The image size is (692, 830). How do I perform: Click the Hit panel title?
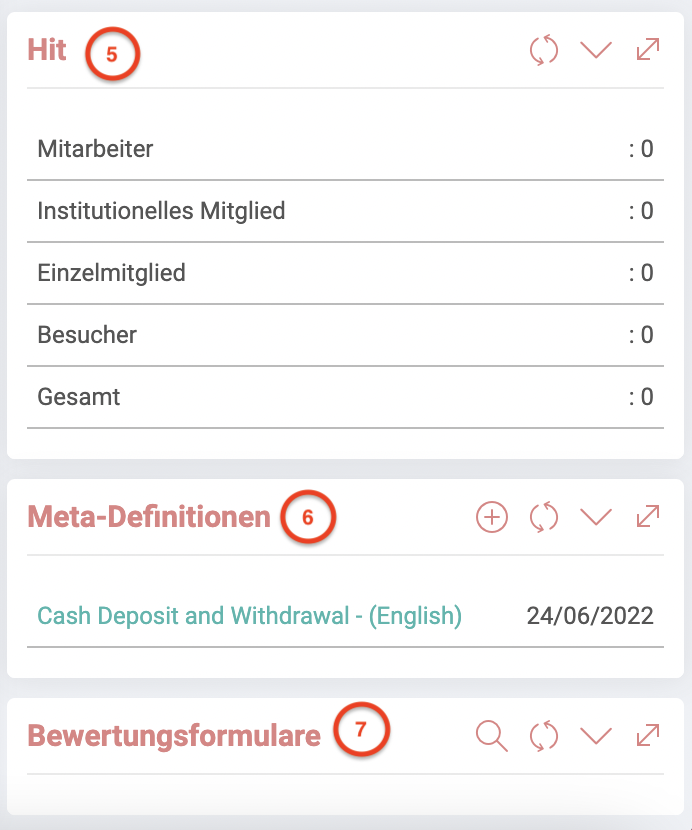pos(47,50)
